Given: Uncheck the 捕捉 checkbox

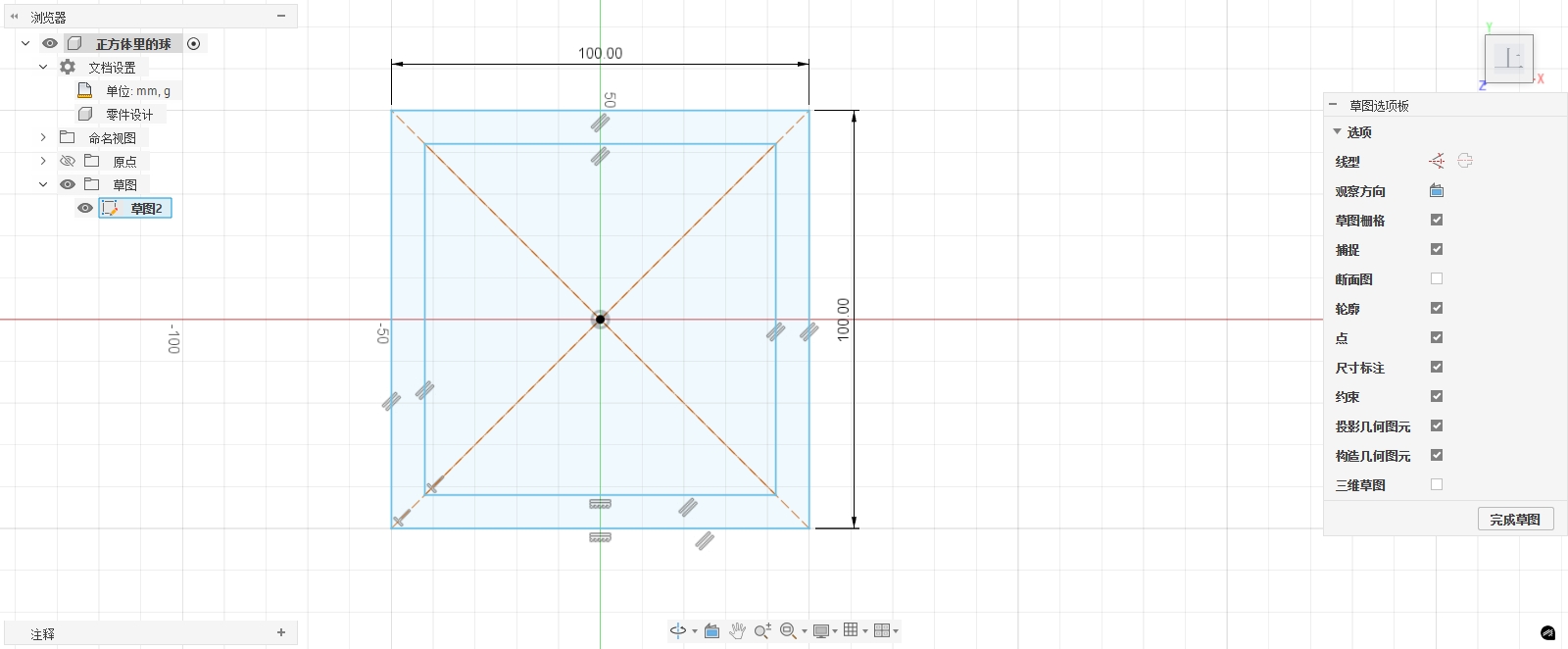Looking at the screenshot, I should [1437, 249].
